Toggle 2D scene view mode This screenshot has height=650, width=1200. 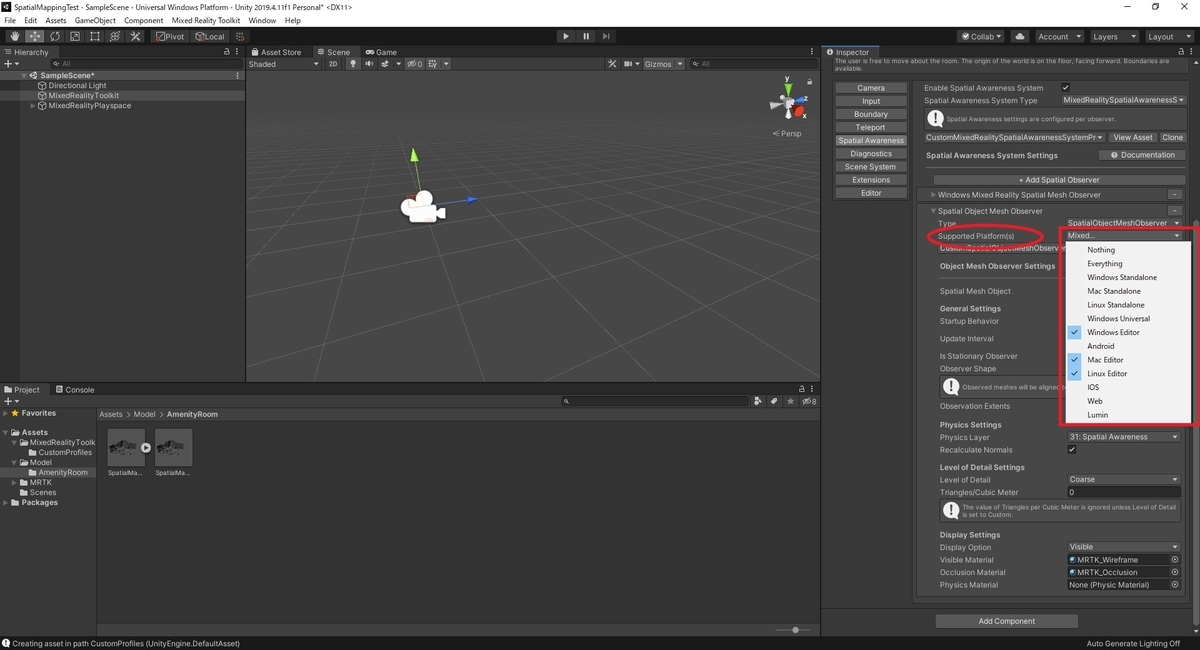[333, 64]
